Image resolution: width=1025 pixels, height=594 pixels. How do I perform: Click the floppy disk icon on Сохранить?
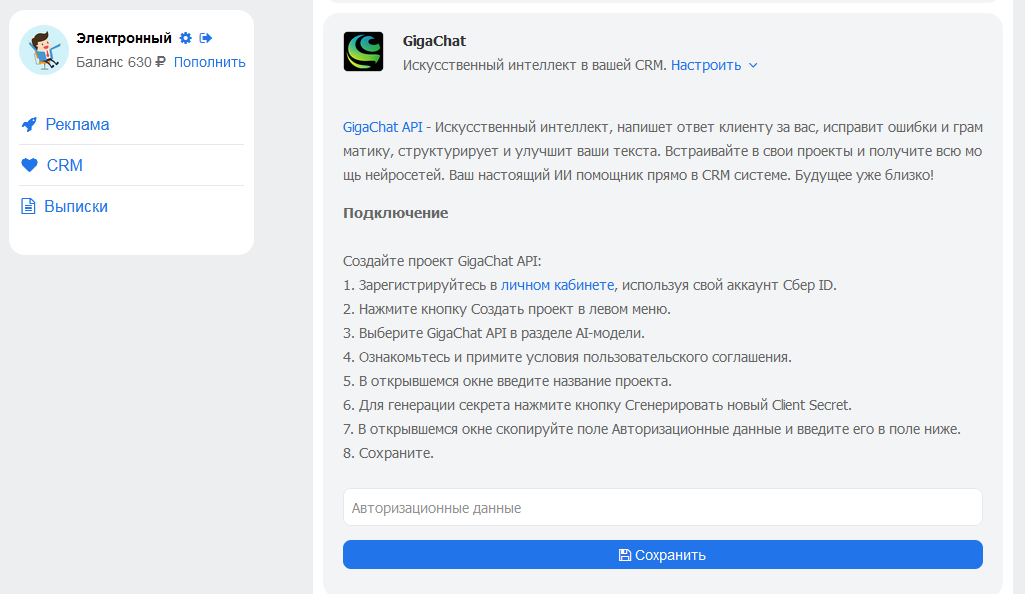point(625,555)
